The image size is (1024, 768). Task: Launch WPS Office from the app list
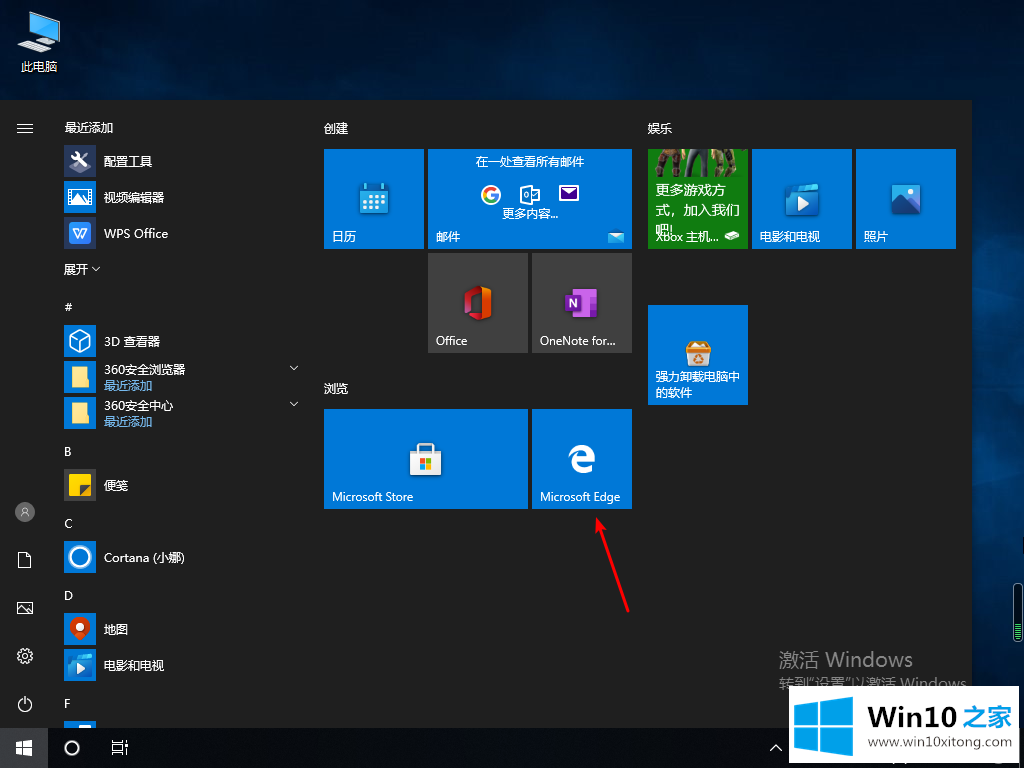point(183,233)
